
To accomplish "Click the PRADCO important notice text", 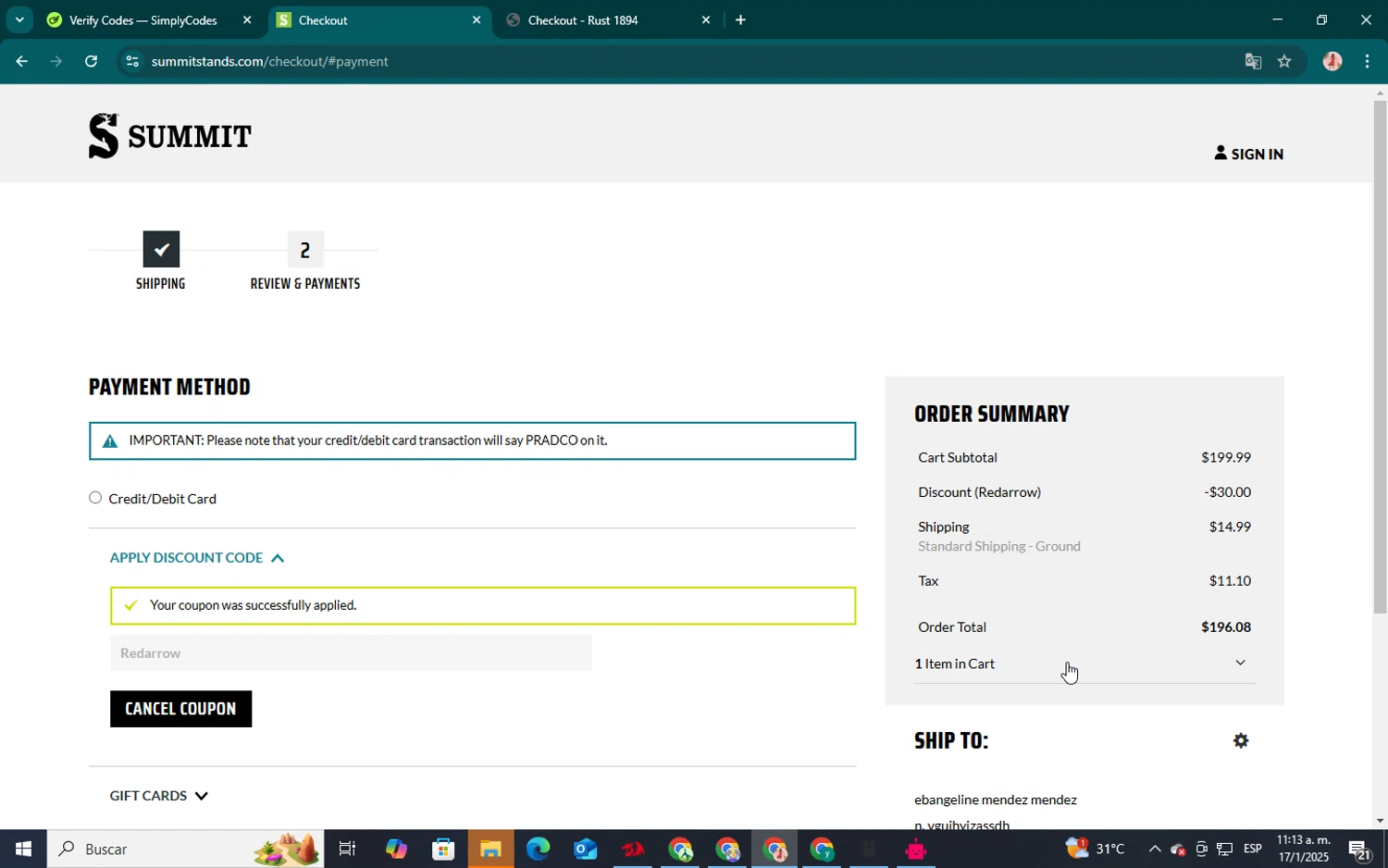I will pyautogui.click(x=368, y=440).
